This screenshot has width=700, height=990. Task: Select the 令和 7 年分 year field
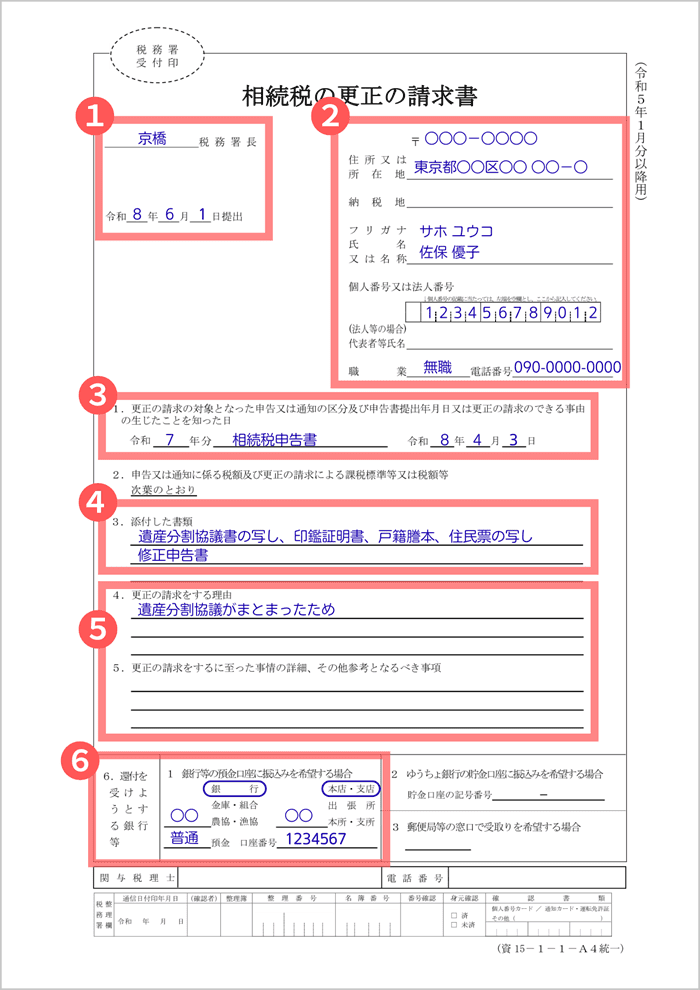click(x=169, y=440)
